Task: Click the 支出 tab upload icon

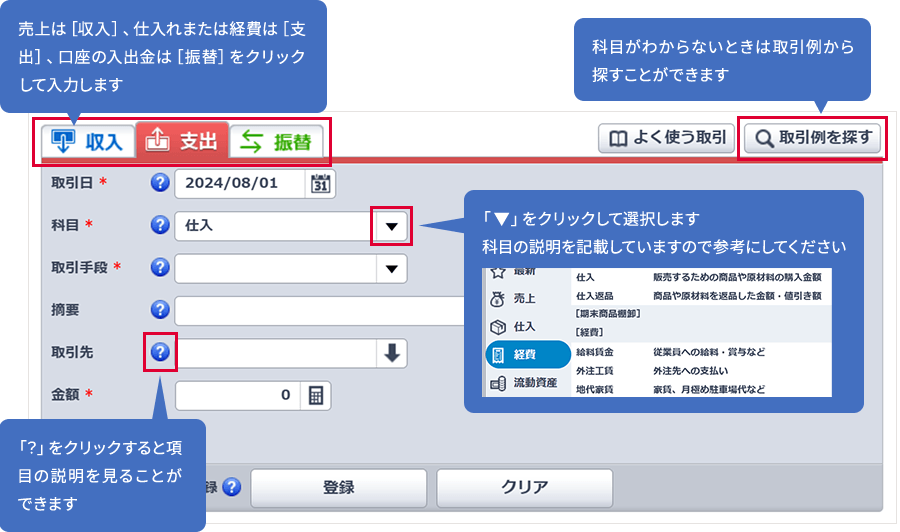Action: coord(157,139)
